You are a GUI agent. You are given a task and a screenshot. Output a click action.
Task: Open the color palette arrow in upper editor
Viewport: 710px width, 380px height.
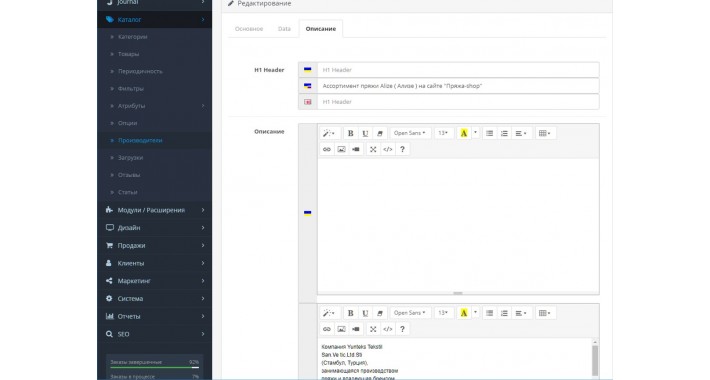coord(475,133)
